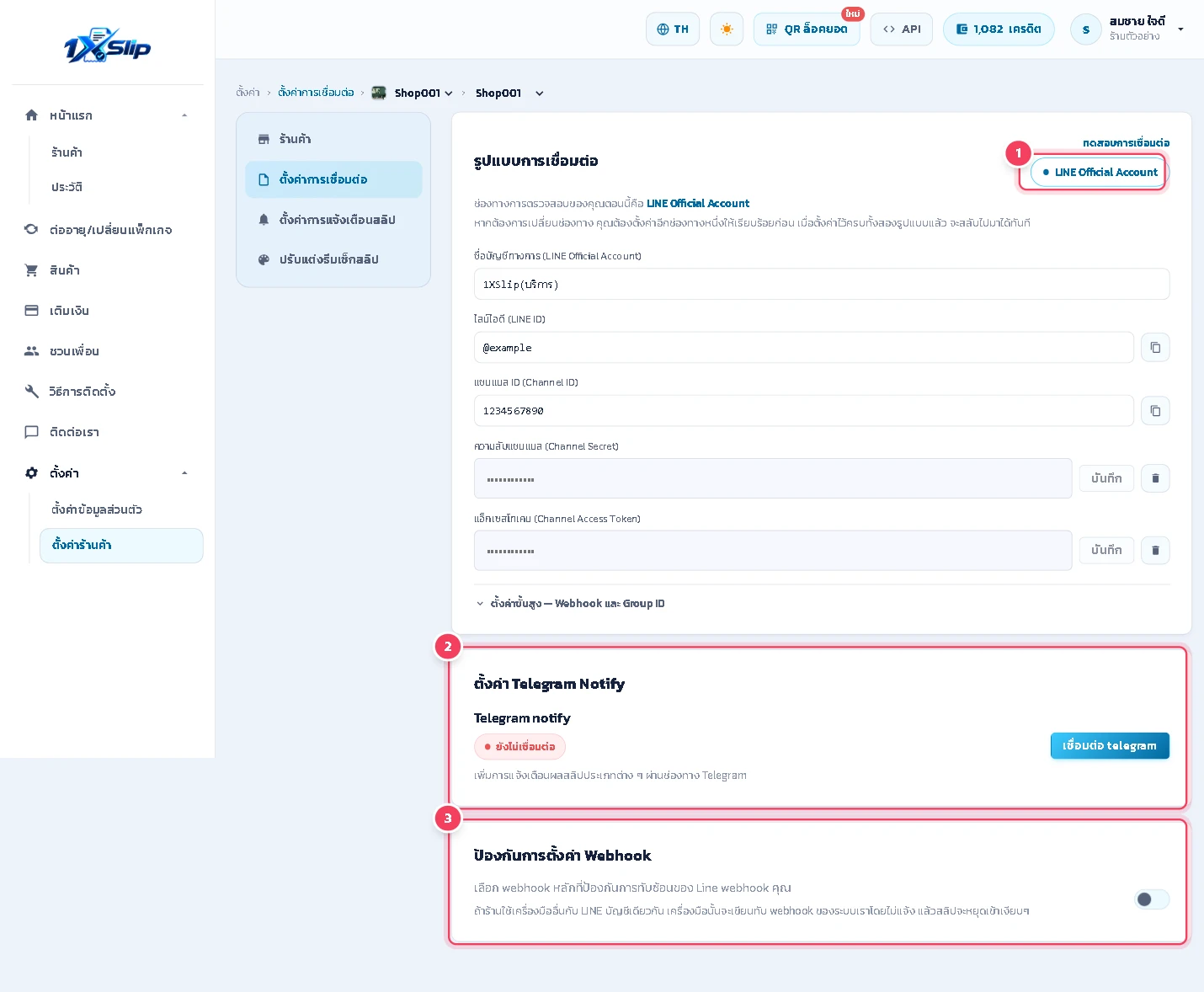Screen dimensions: 1204x992
Task: Click the API button
Action: point(901,29)
